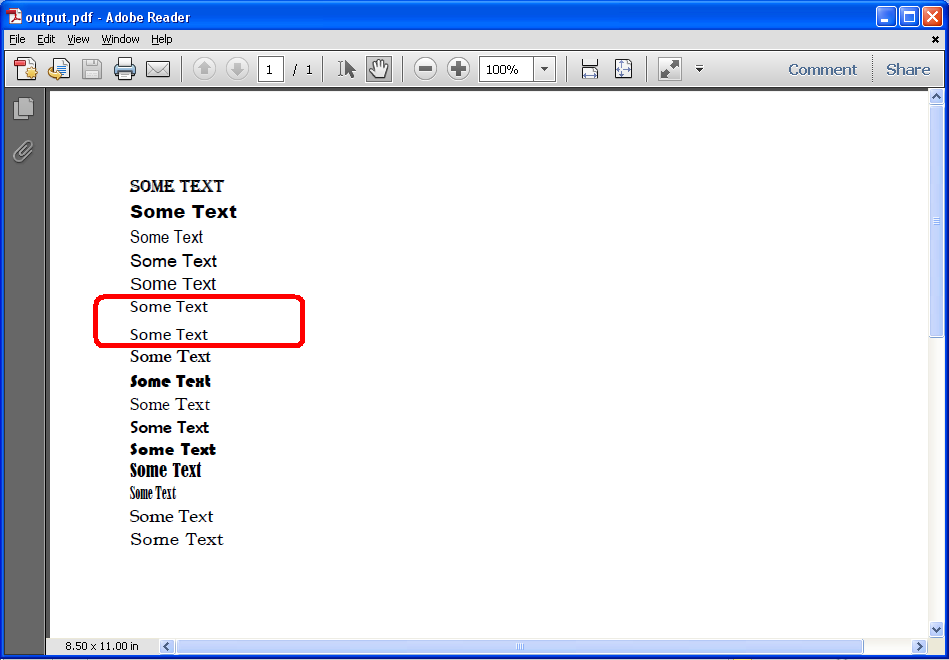Open the Share panel
Image resolution: width=949 pixels, height=660 pixels.
(907, 69)
